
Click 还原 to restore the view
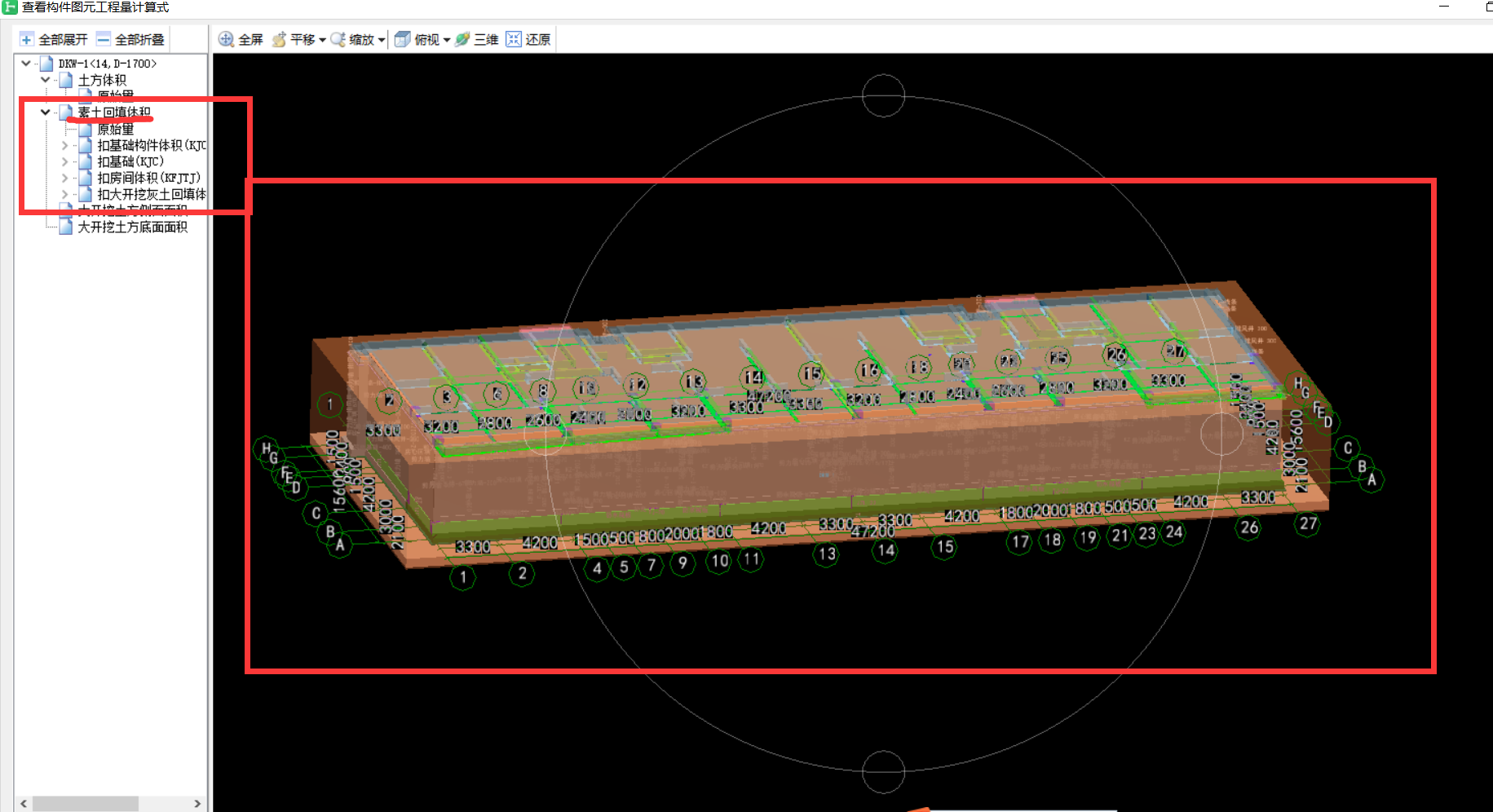[528, 39]
